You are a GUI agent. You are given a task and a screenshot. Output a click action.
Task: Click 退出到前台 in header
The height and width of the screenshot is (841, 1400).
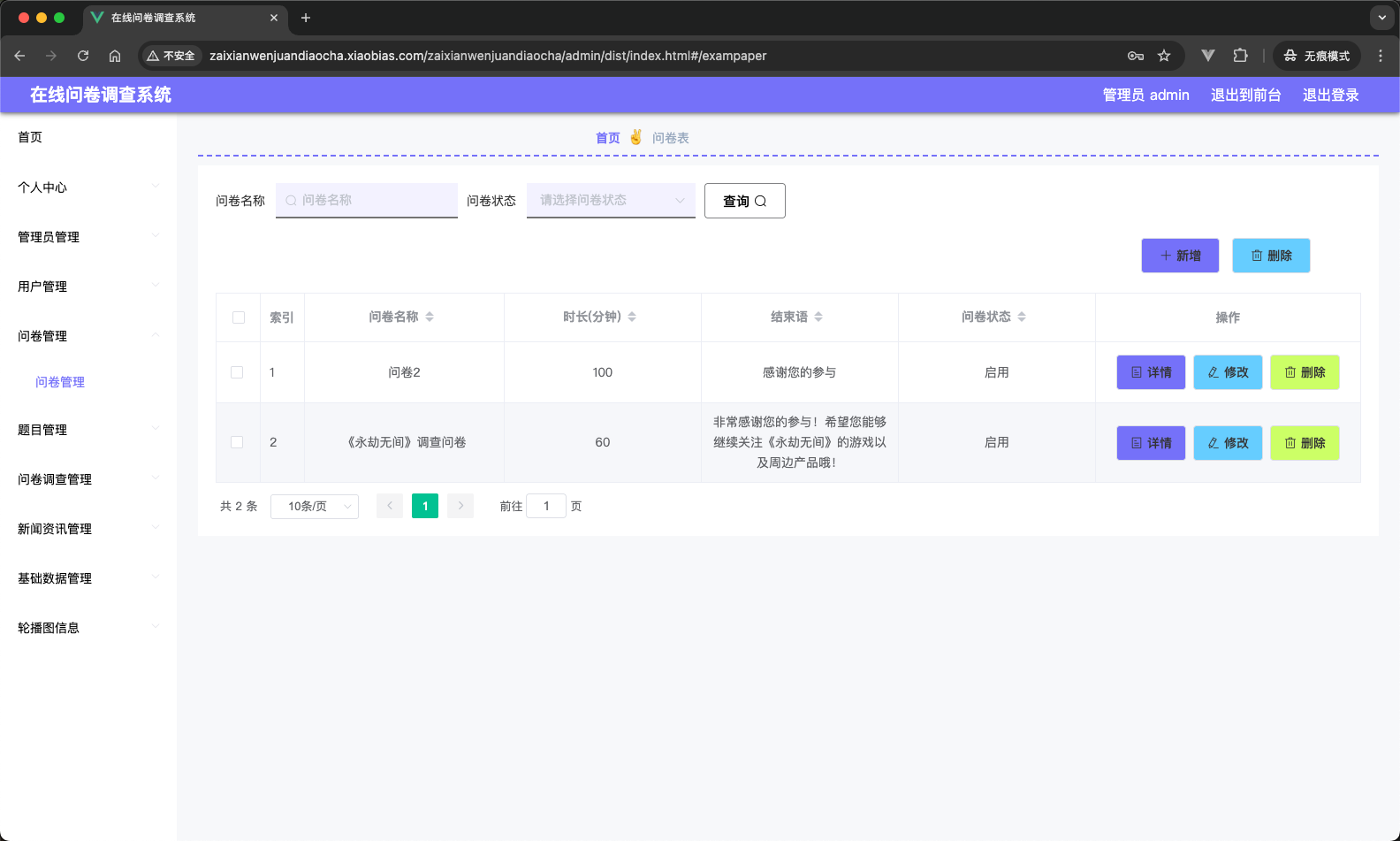[x=1246, y=95]
